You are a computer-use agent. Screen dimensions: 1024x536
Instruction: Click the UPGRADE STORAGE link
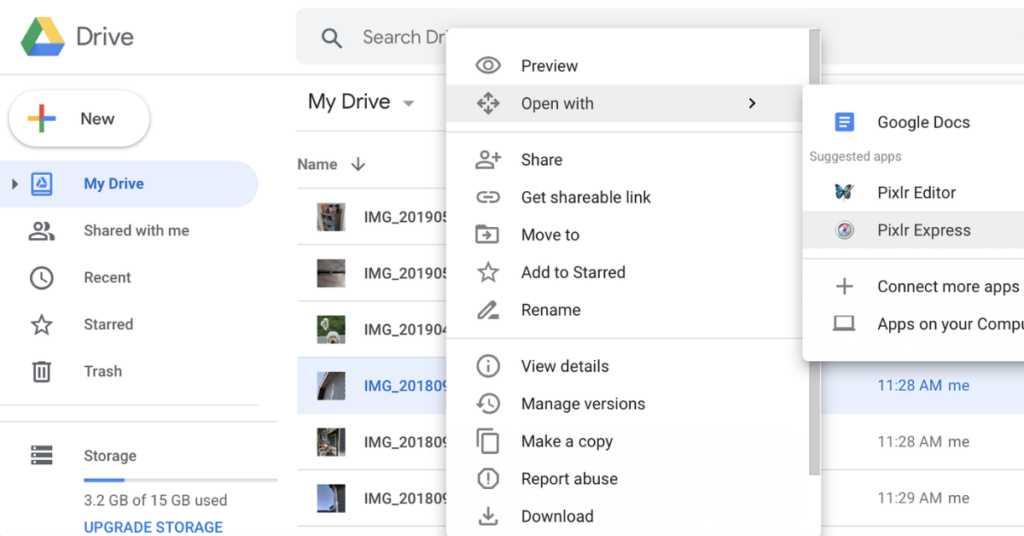153,527
